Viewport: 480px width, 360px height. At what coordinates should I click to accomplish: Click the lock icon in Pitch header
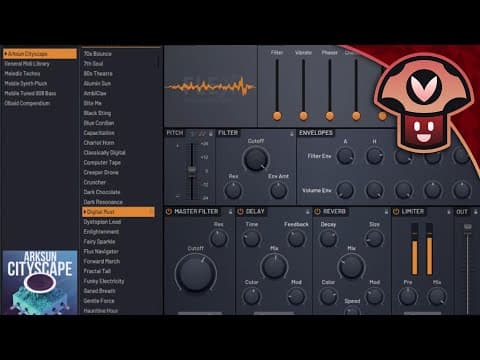211,133
